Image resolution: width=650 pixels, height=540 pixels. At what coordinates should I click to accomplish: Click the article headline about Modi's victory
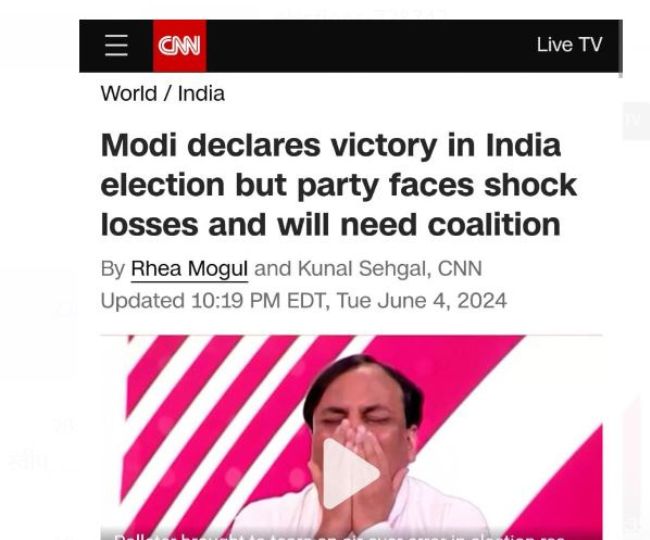click(339, 185)
